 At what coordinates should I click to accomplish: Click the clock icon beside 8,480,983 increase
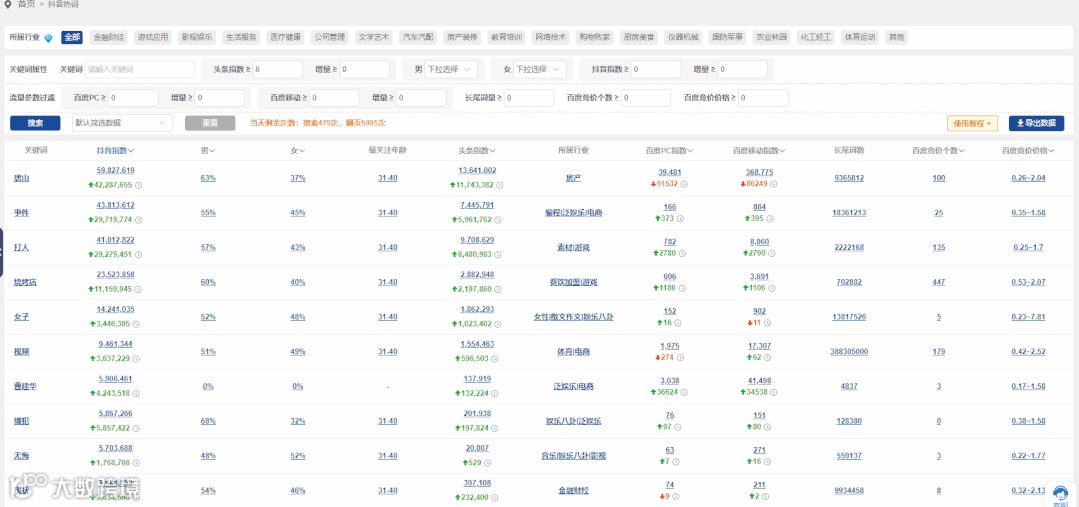pyautogui.click(x=500, y=255)
